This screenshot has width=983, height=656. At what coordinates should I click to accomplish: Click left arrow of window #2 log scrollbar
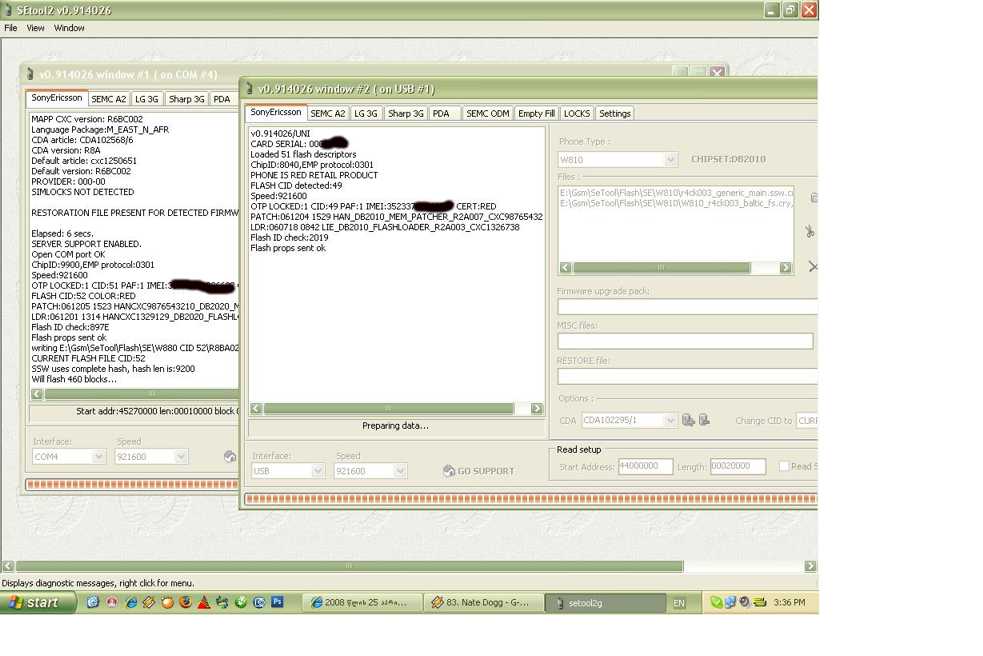256,409
